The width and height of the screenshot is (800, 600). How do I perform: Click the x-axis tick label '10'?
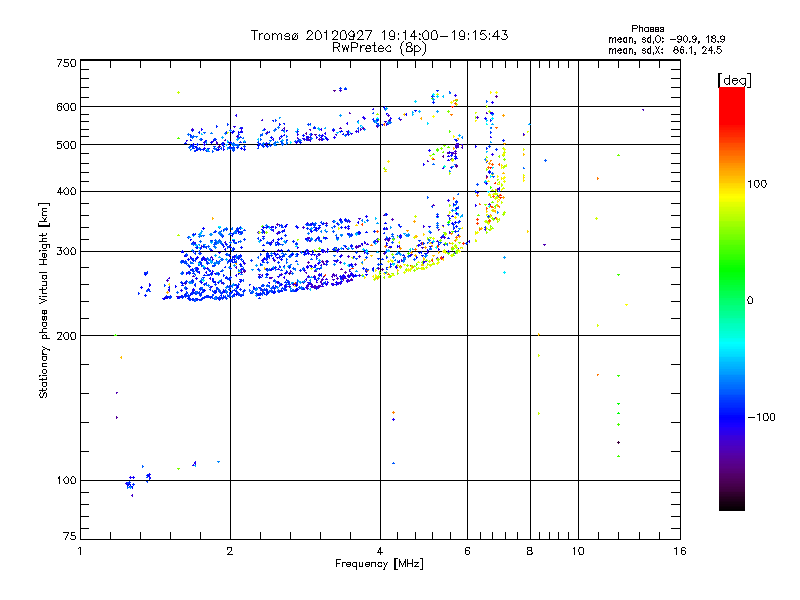click(578, 551)
